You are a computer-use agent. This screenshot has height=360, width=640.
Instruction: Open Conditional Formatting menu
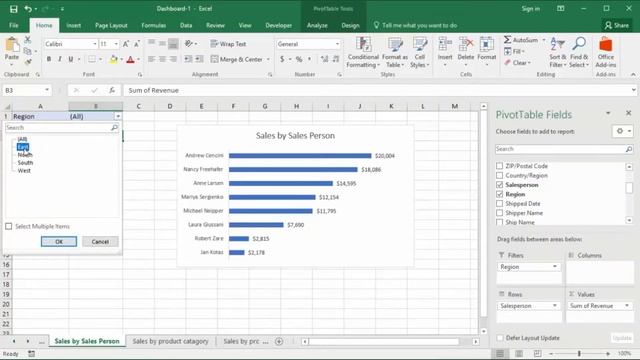[x=363, y=52]
